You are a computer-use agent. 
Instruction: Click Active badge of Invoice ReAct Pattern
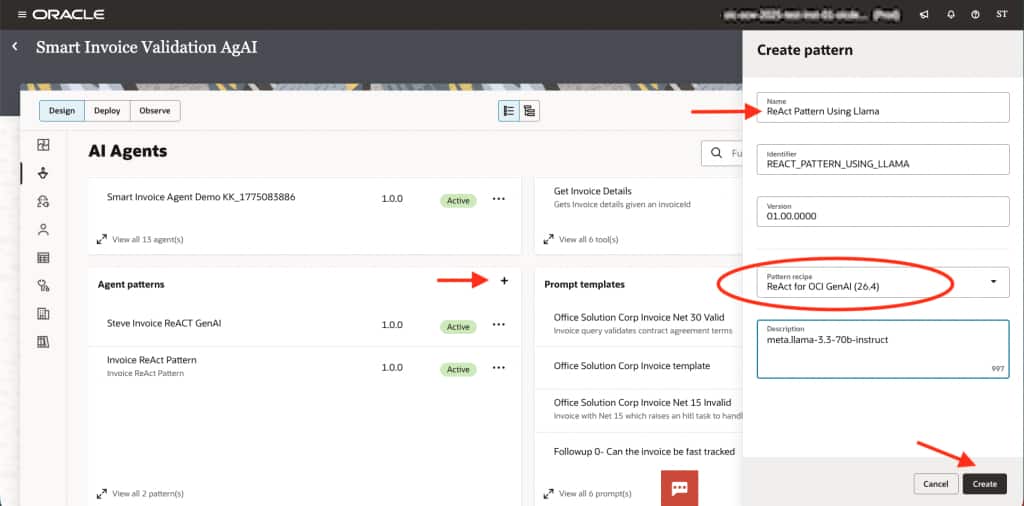458,370
